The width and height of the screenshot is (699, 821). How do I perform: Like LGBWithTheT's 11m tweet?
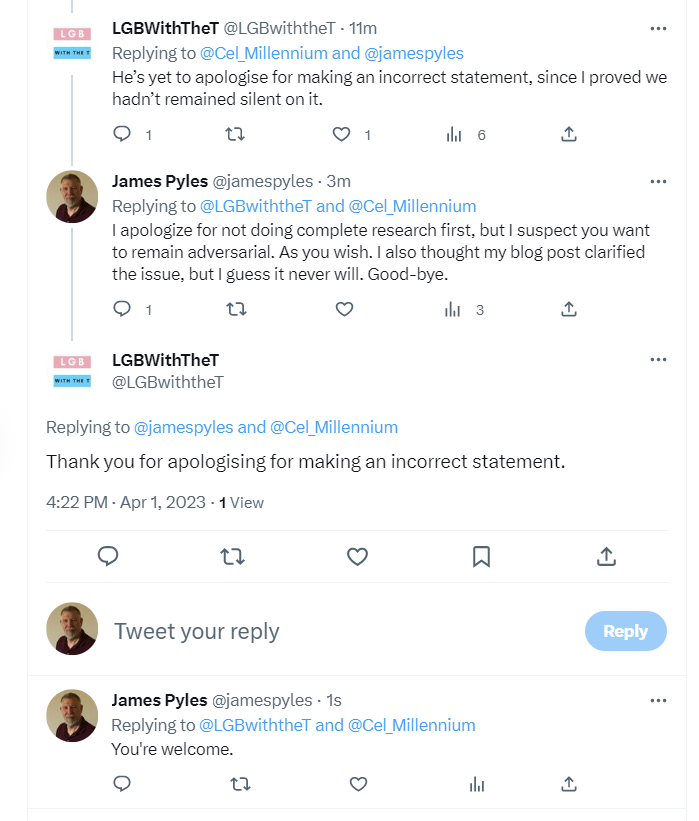tap(342, 134)
